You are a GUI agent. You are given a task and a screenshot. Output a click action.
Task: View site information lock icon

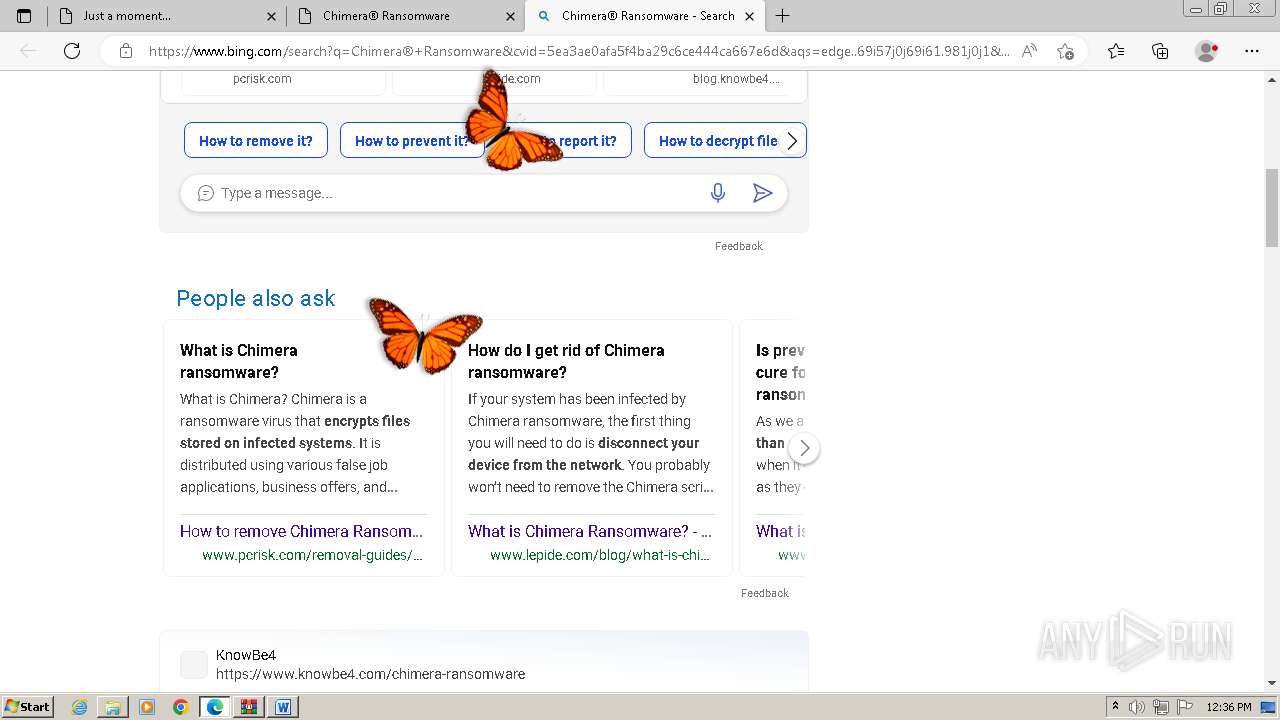point(126,51)
